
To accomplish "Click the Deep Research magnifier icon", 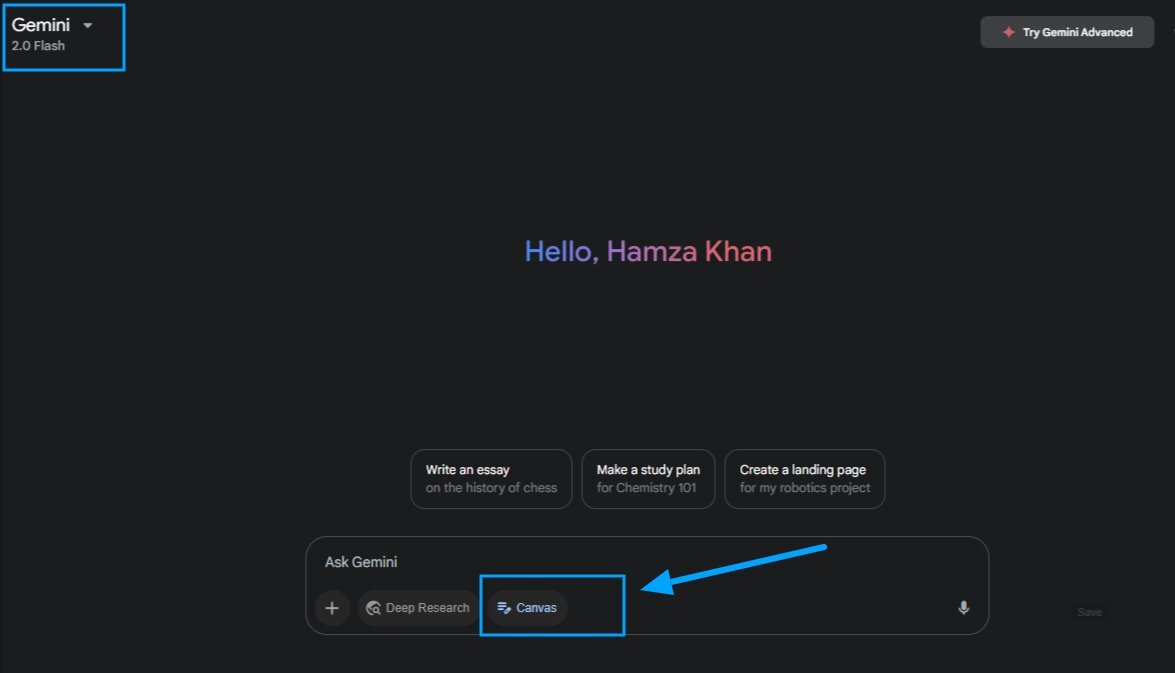I will tap(373, 608).
